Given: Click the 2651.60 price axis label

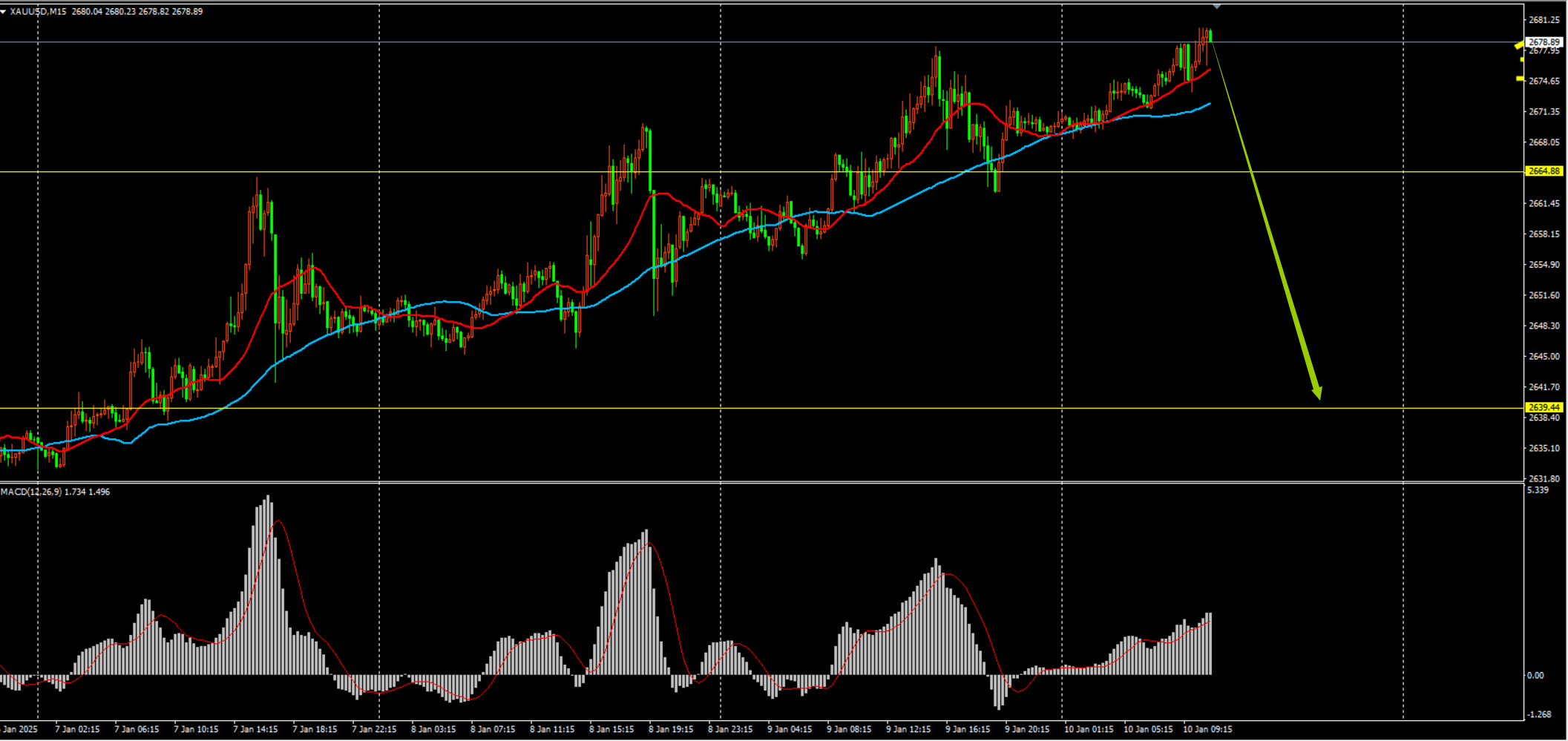Looking at the screenshot, I should pos(1544,295).
